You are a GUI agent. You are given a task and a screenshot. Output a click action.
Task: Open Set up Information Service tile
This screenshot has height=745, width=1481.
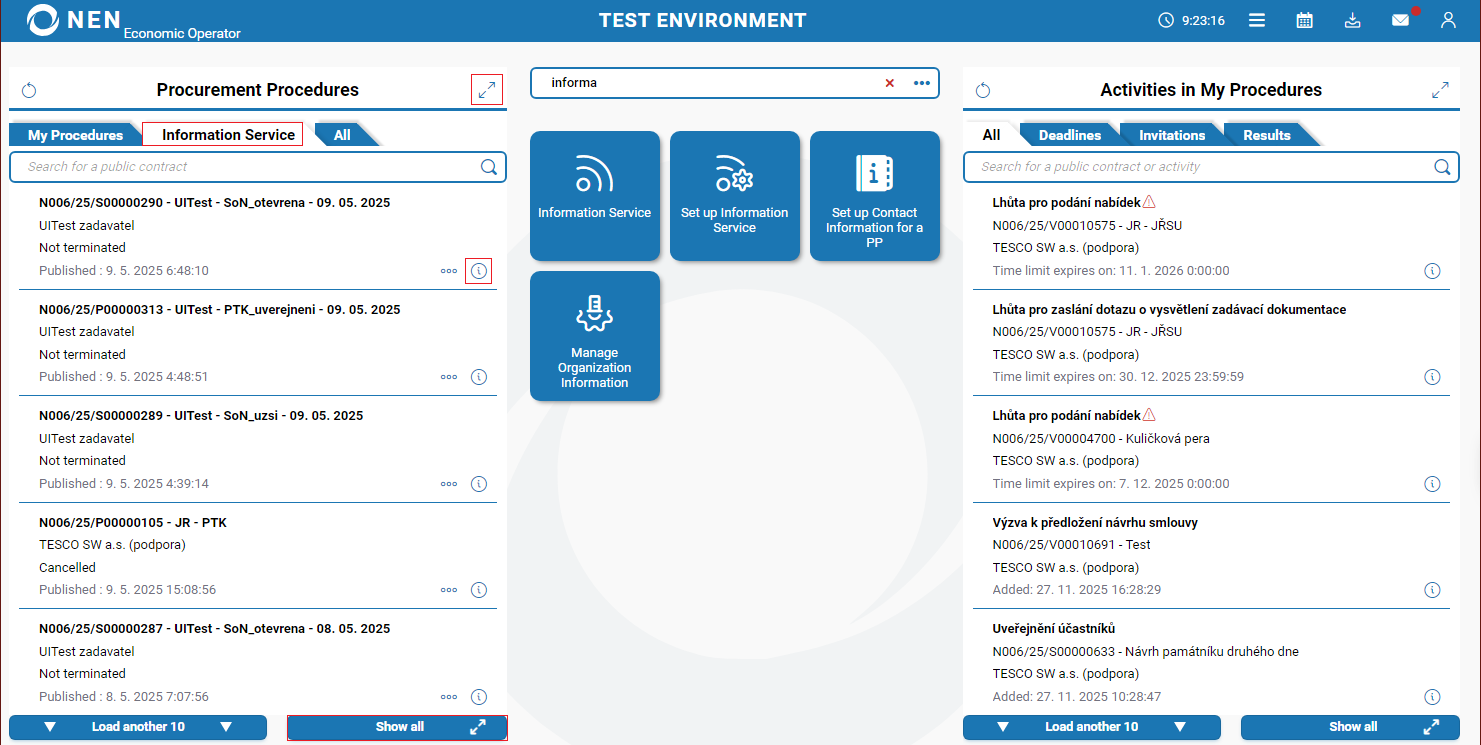735,196
